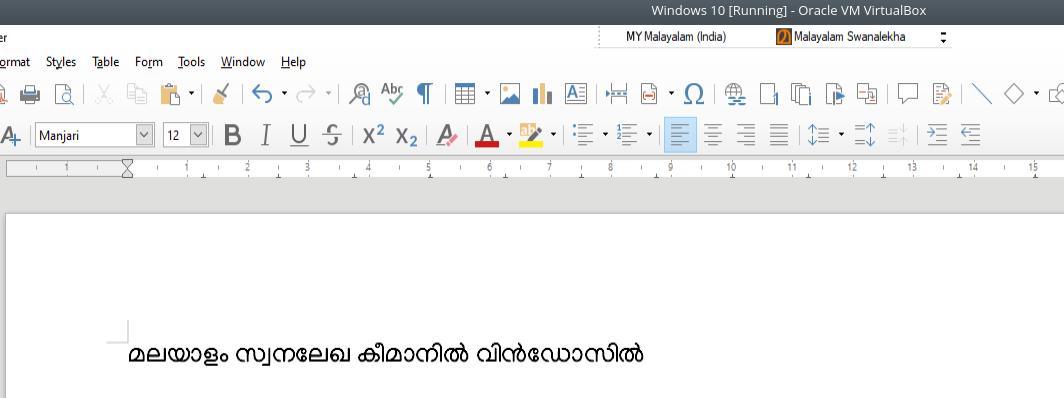Align paragraph left
Image resolution: width=1064 pixels, height=398 pixels.
point(680,136)
